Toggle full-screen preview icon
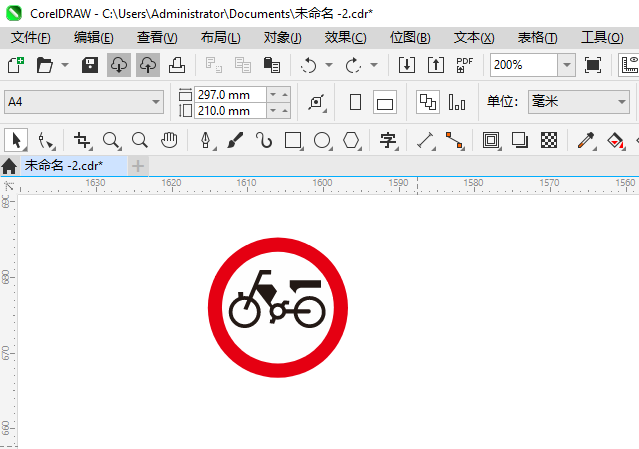This screenshot has height=449, width=639. (593, 65)
